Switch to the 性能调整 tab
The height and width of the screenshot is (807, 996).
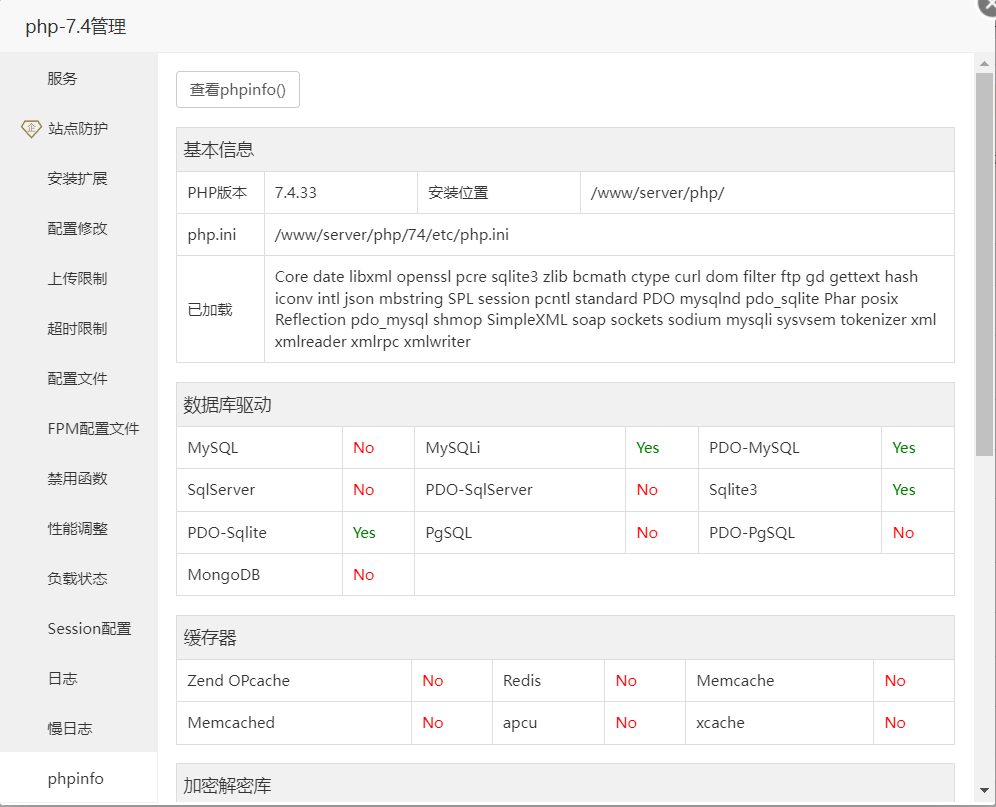coord(79,529)
